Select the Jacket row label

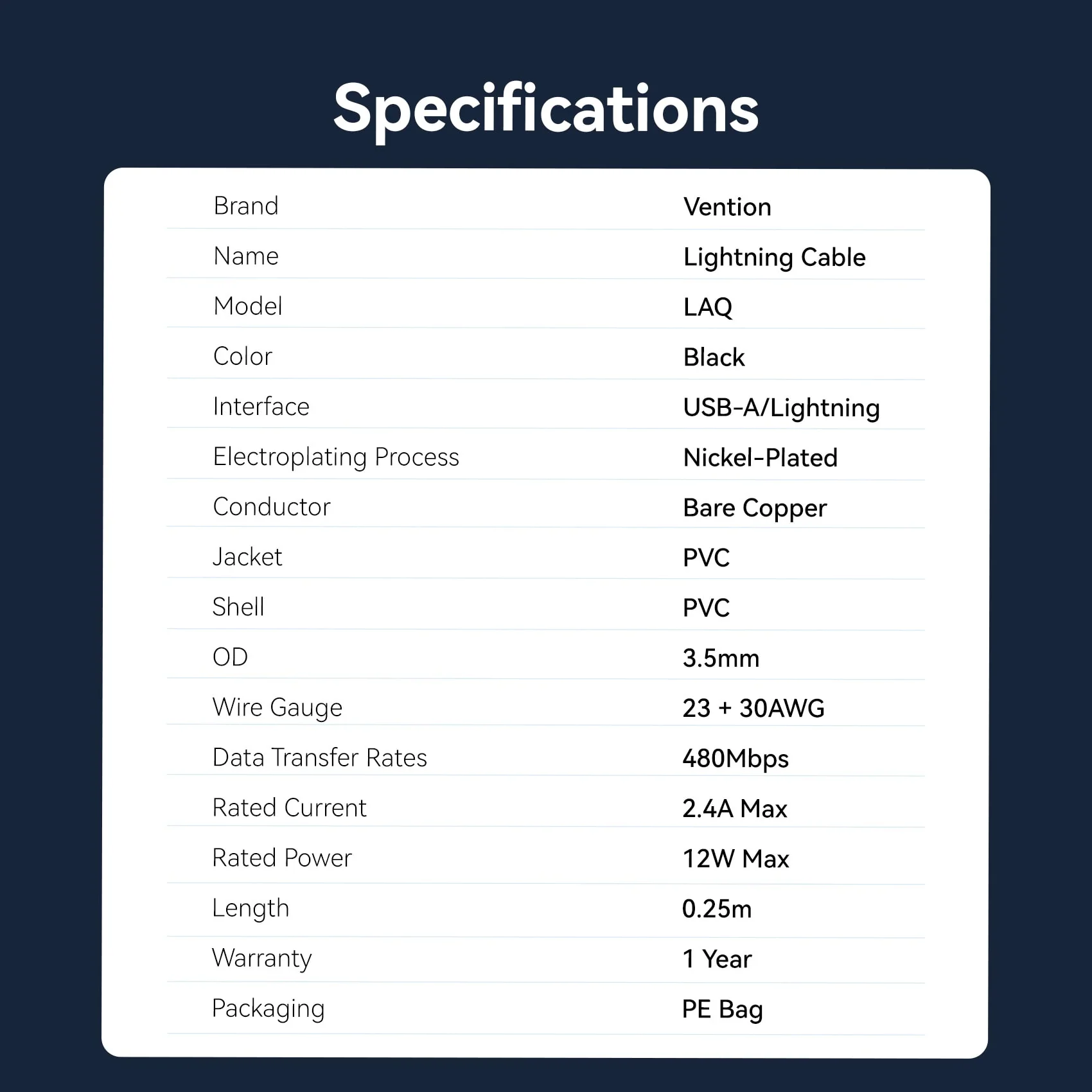coord(247,557)
